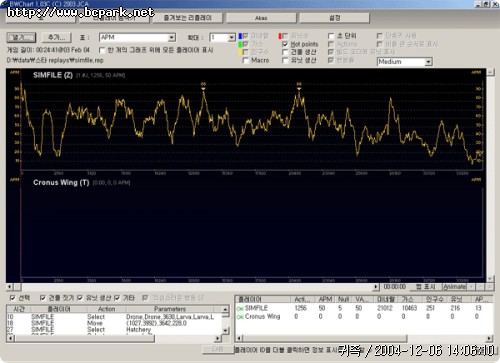This screenshot has width=500, height=363.
Task: Click the SIMFILE (Z) graph title
Action: [x=53, y=75]
